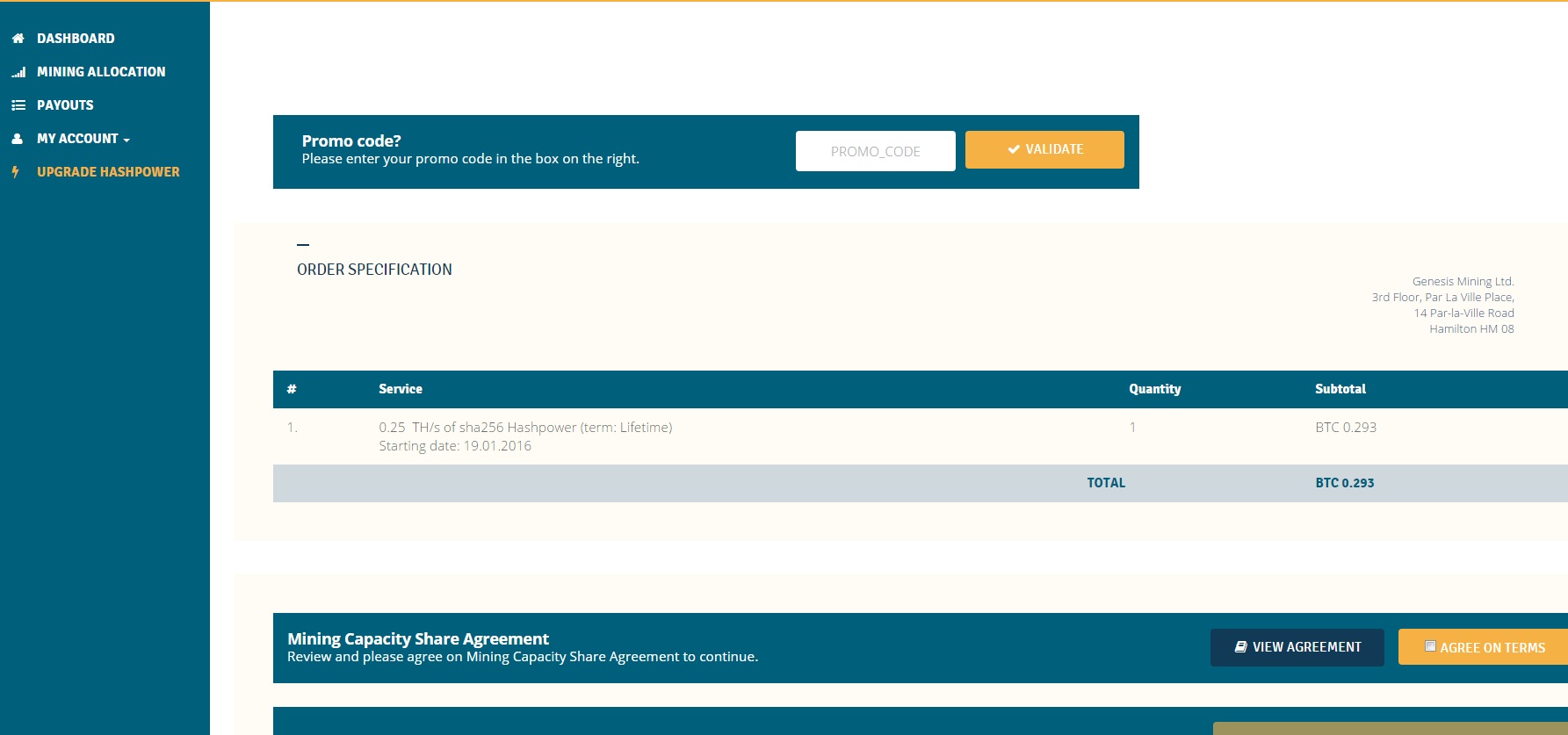Click the Payouts list icon
The height and width of the screenshot is (735, 1568).
pos(18,105)
